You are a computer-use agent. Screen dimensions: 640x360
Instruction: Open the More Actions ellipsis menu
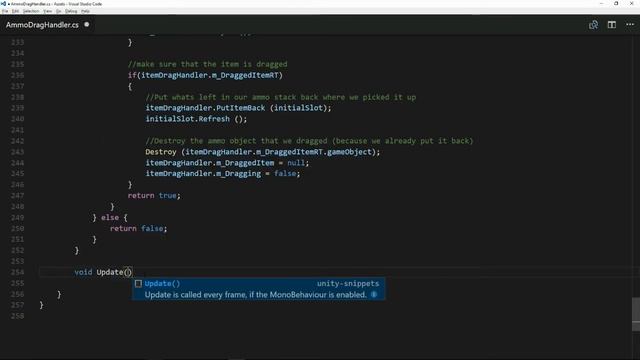point(630,25)
